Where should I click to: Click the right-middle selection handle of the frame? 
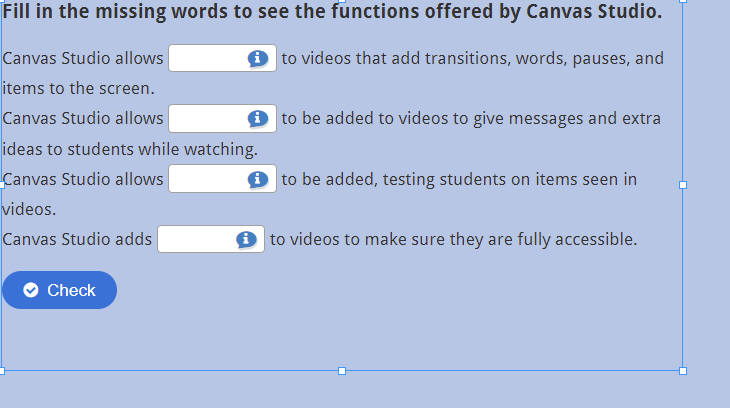pyautogui.click(x=683, y=185)
